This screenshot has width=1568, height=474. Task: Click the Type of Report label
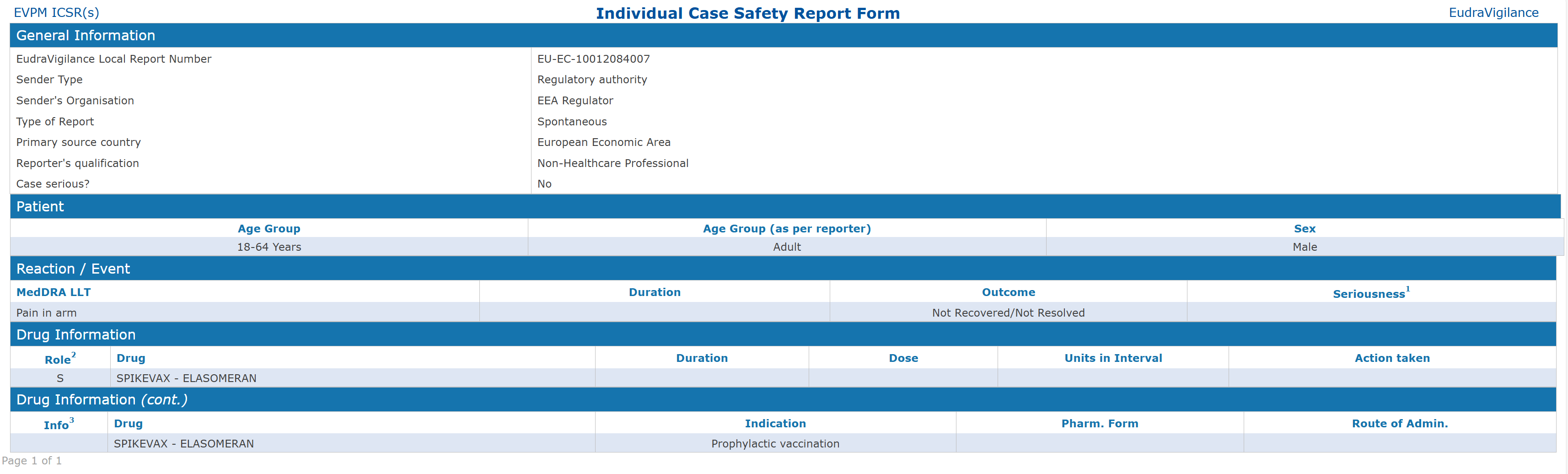click(55, 122)
